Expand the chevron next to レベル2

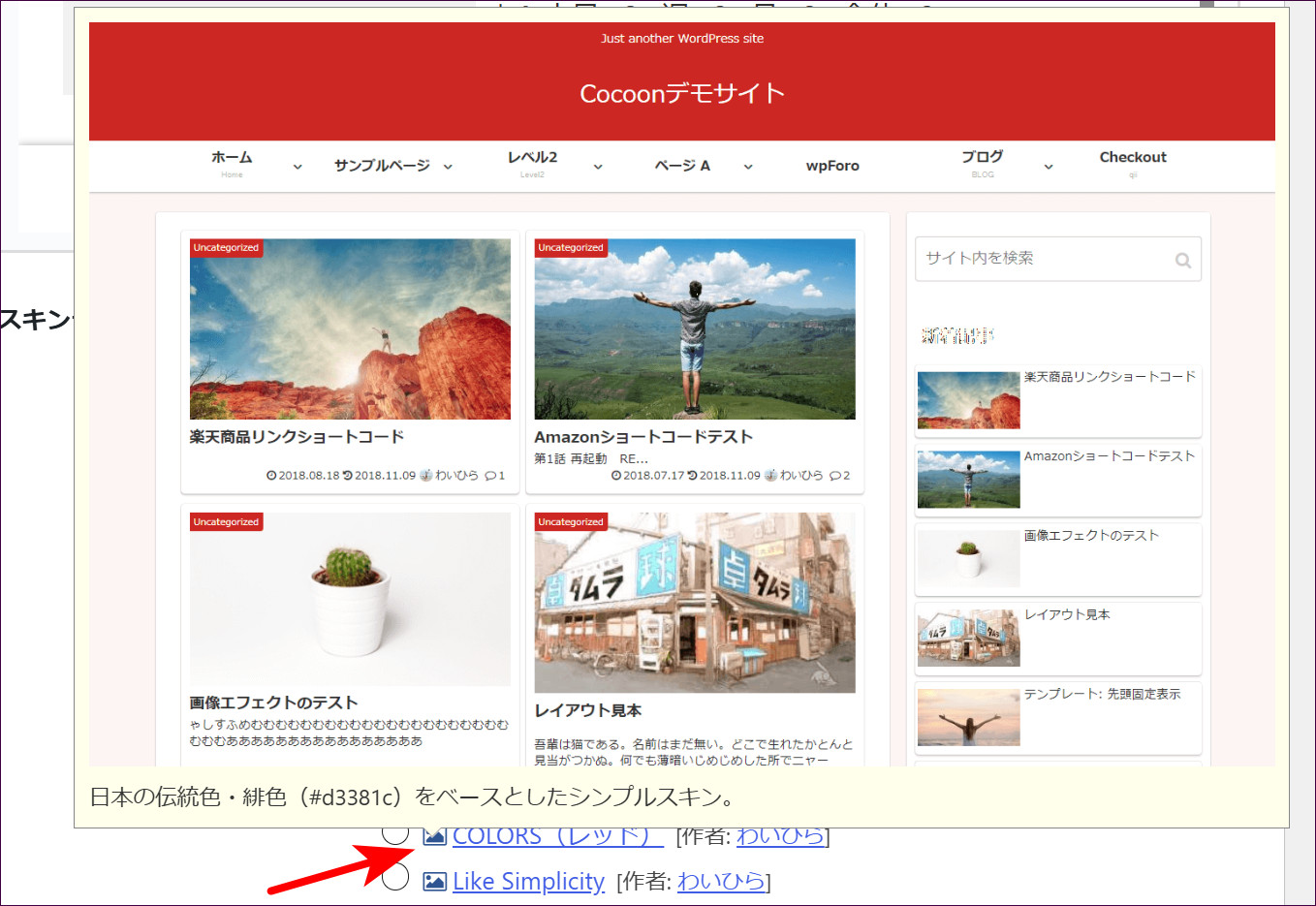[x=598, y=167]
